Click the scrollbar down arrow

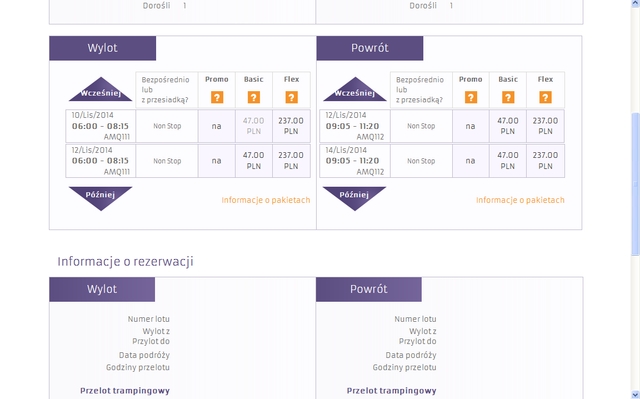click(x=635, y=394)
